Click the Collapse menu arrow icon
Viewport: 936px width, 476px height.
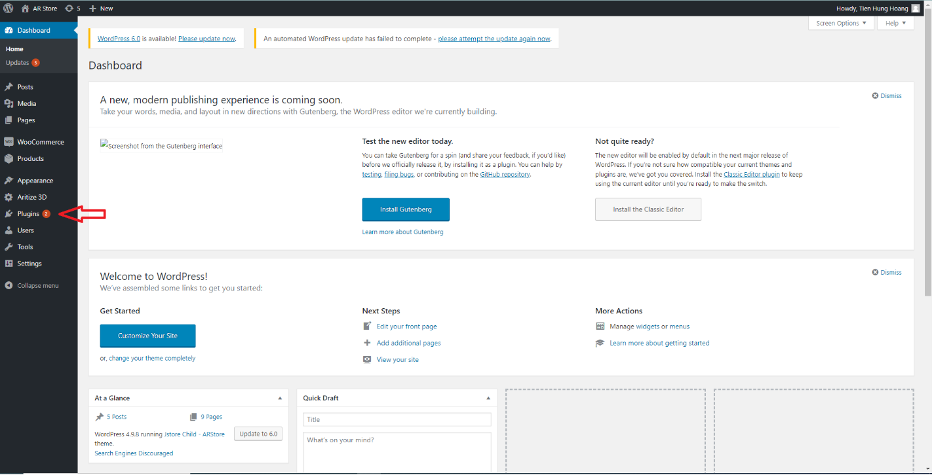coord(8,286)
